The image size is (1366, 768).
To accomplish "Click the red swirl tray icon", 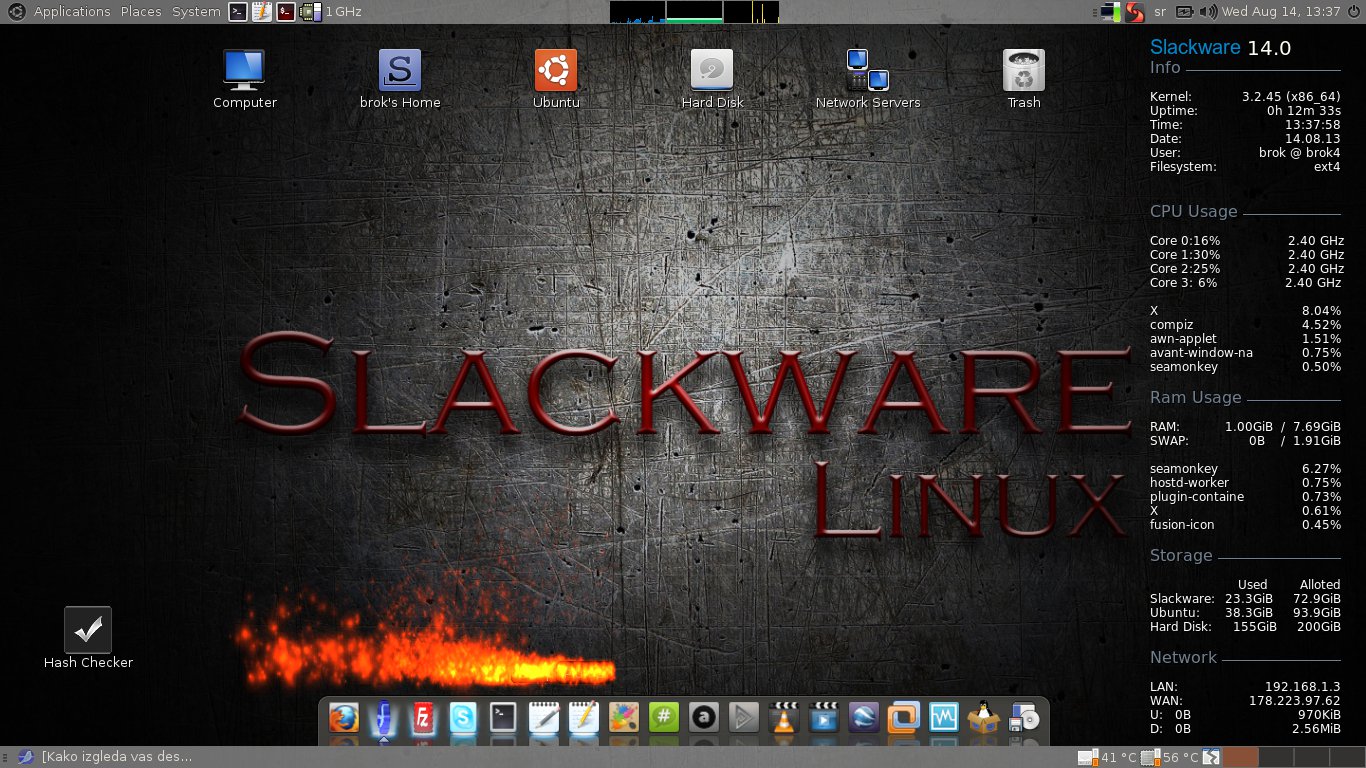I will [x=1134, y=12].
